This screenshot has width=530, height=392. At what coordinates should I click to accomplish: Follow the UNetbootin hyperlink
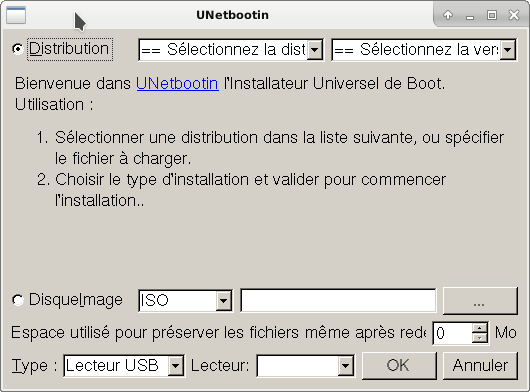[177, 83]
